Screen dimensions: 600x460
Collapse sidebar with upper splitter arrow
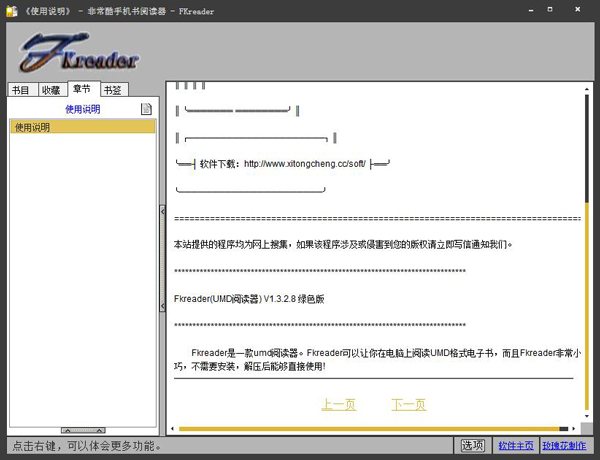tap(163, 211)
